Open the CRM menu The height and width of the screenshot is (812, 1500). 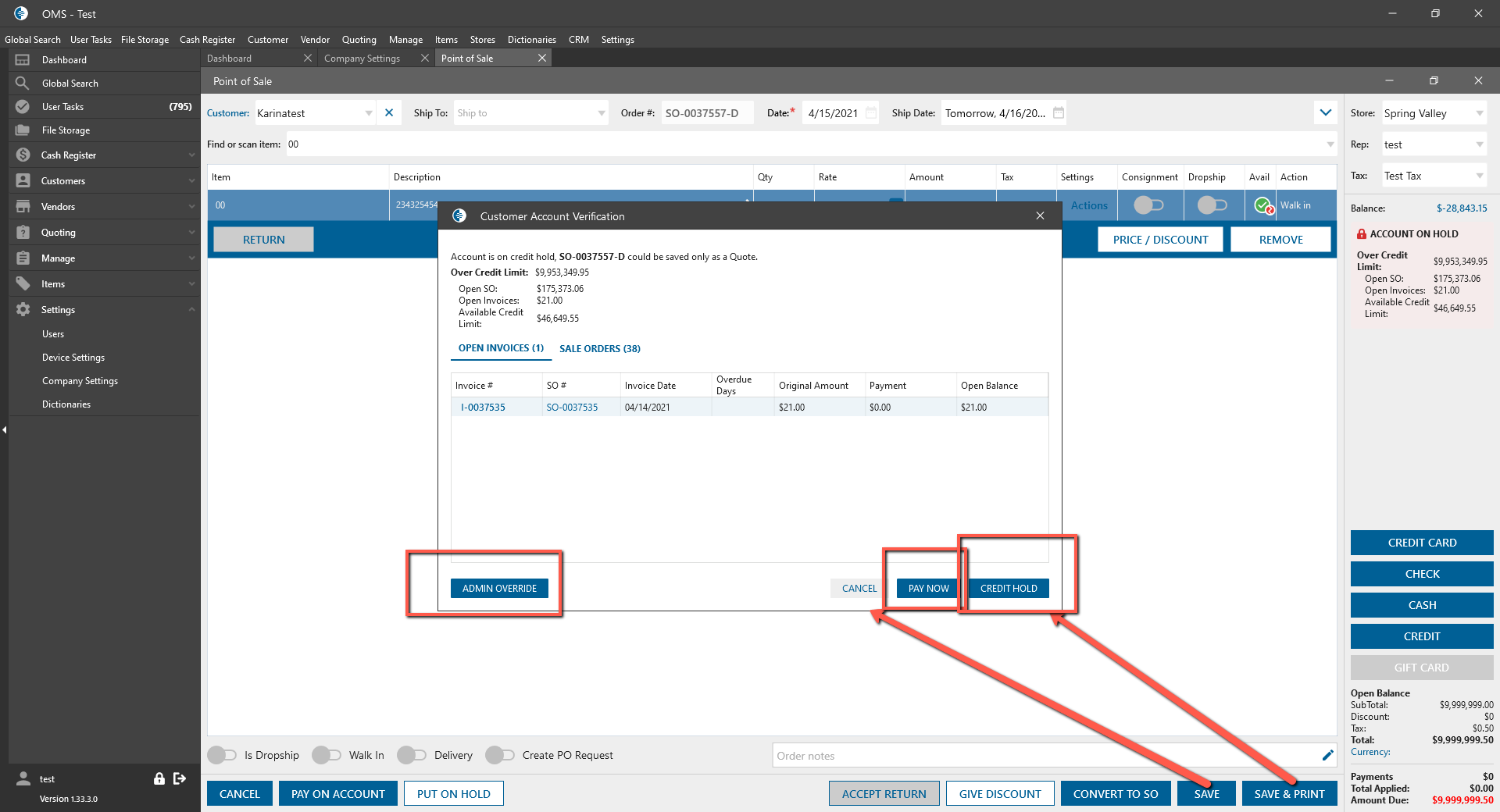(x=579, y=40)
